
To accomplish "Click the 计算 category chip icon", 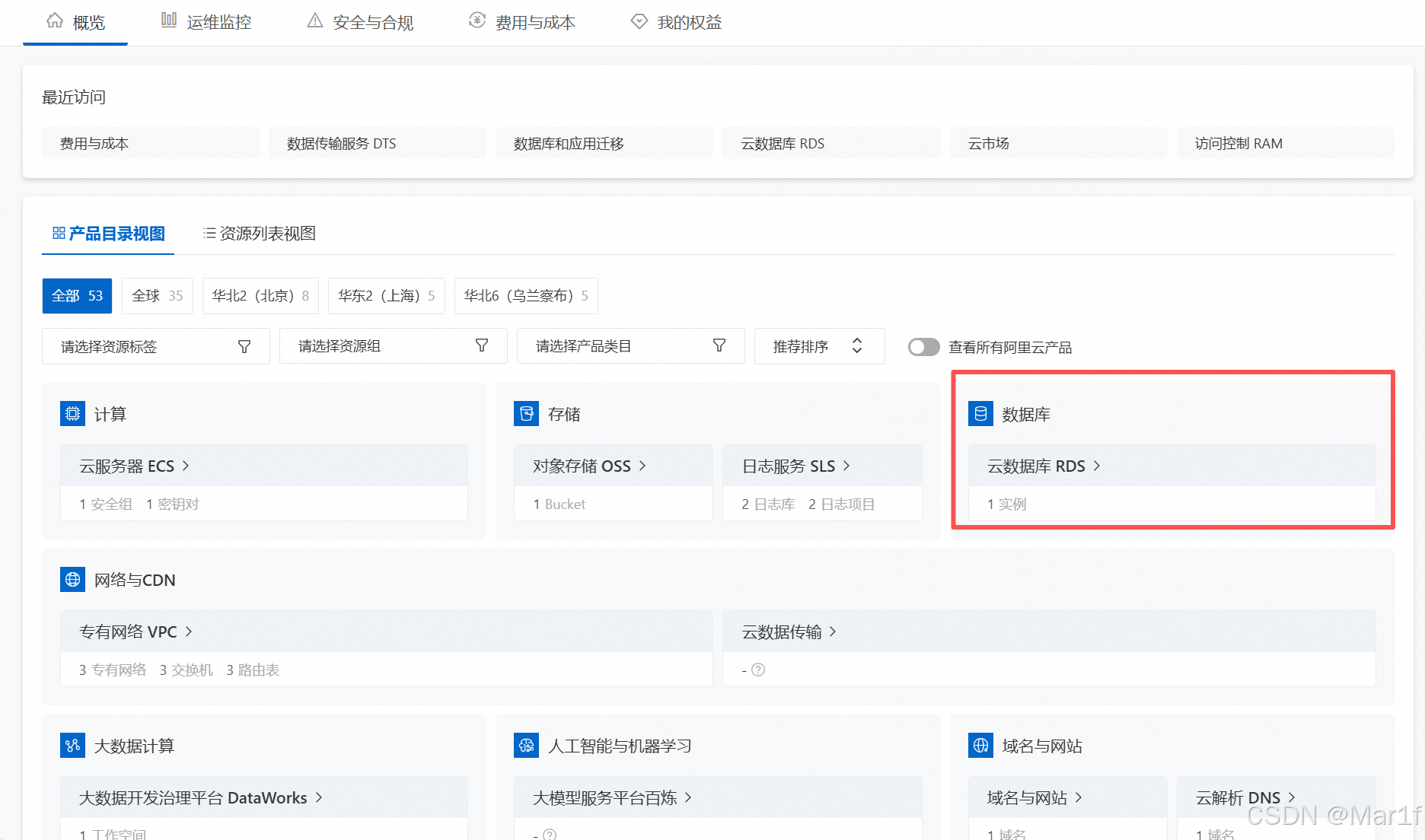I will pyautogui.click(x=72, y=414).
